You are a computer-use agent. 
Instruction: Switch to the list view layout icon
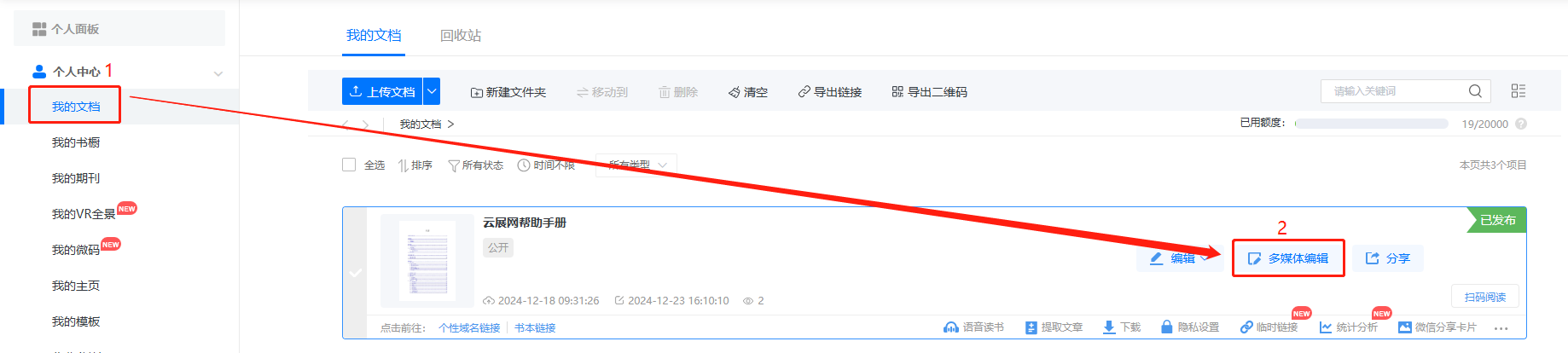[x=1519, y=91]
